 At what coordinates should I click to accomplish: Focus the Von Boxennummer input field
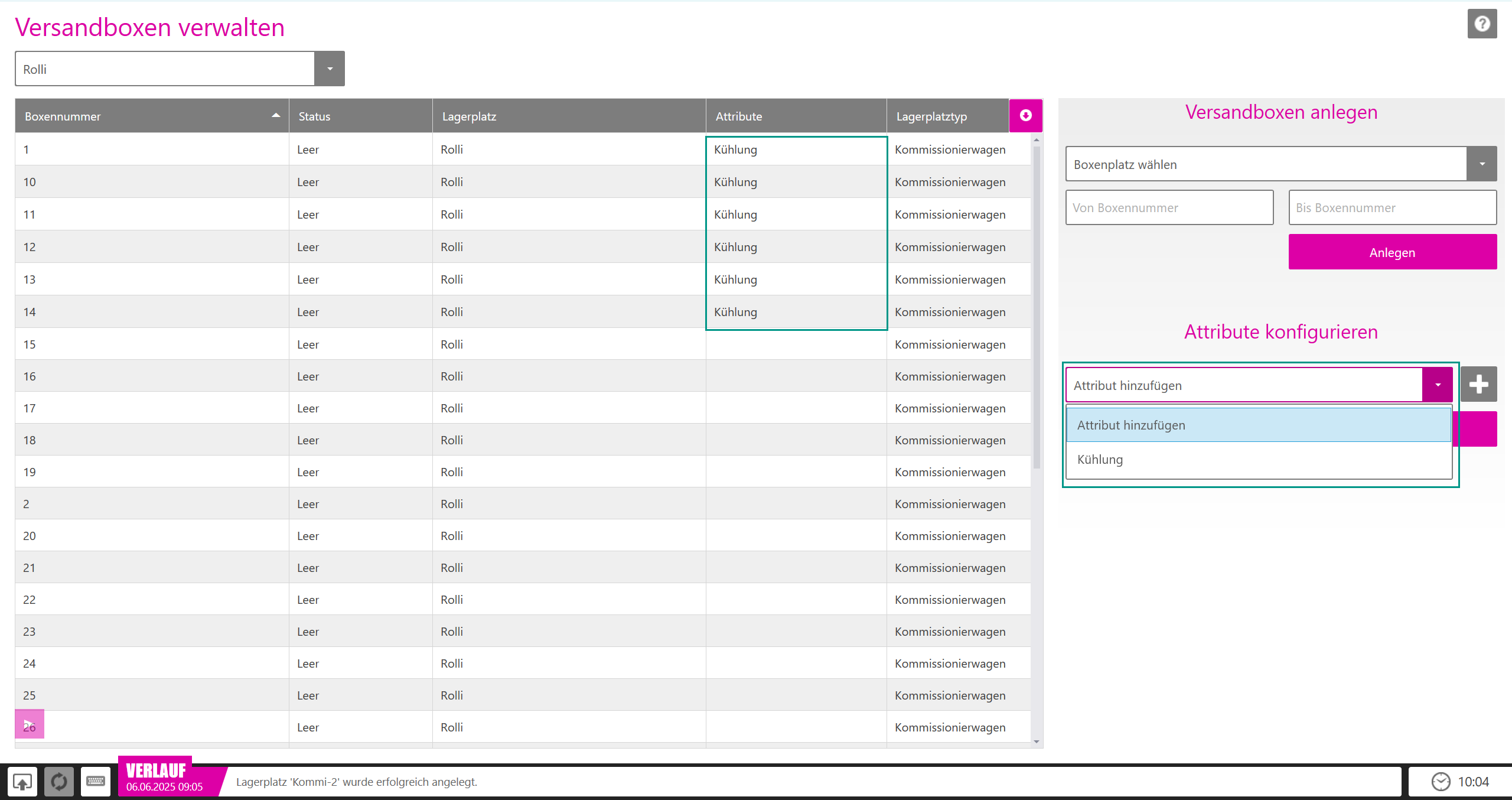1169,208
